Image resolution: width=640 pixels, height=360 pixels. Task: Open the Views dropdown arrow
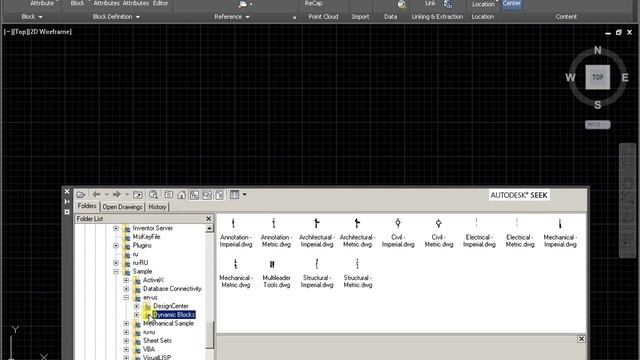[244, 195]
